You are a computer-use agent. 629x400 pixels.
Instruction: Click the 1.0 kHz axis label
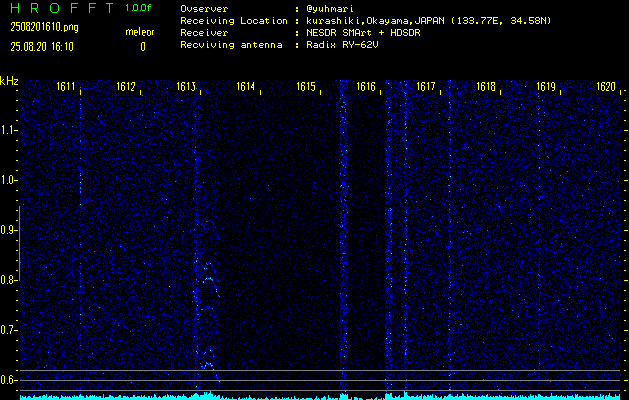coord(7,180)
